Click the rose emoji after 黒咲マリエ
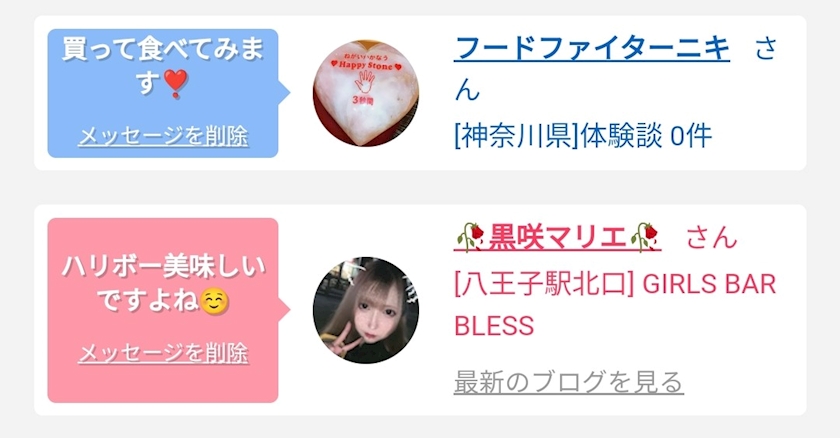 pos(644,237)
